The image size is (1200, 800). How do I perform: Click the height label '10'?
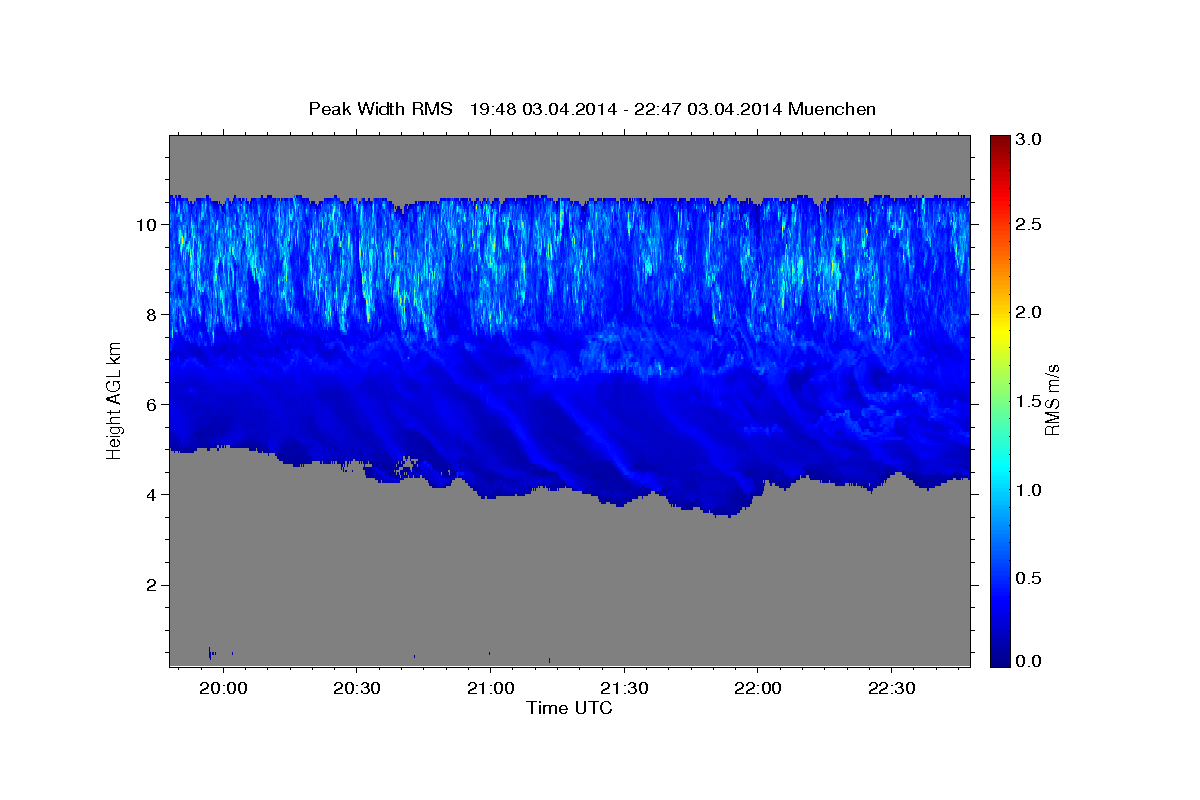coord(147,225)
